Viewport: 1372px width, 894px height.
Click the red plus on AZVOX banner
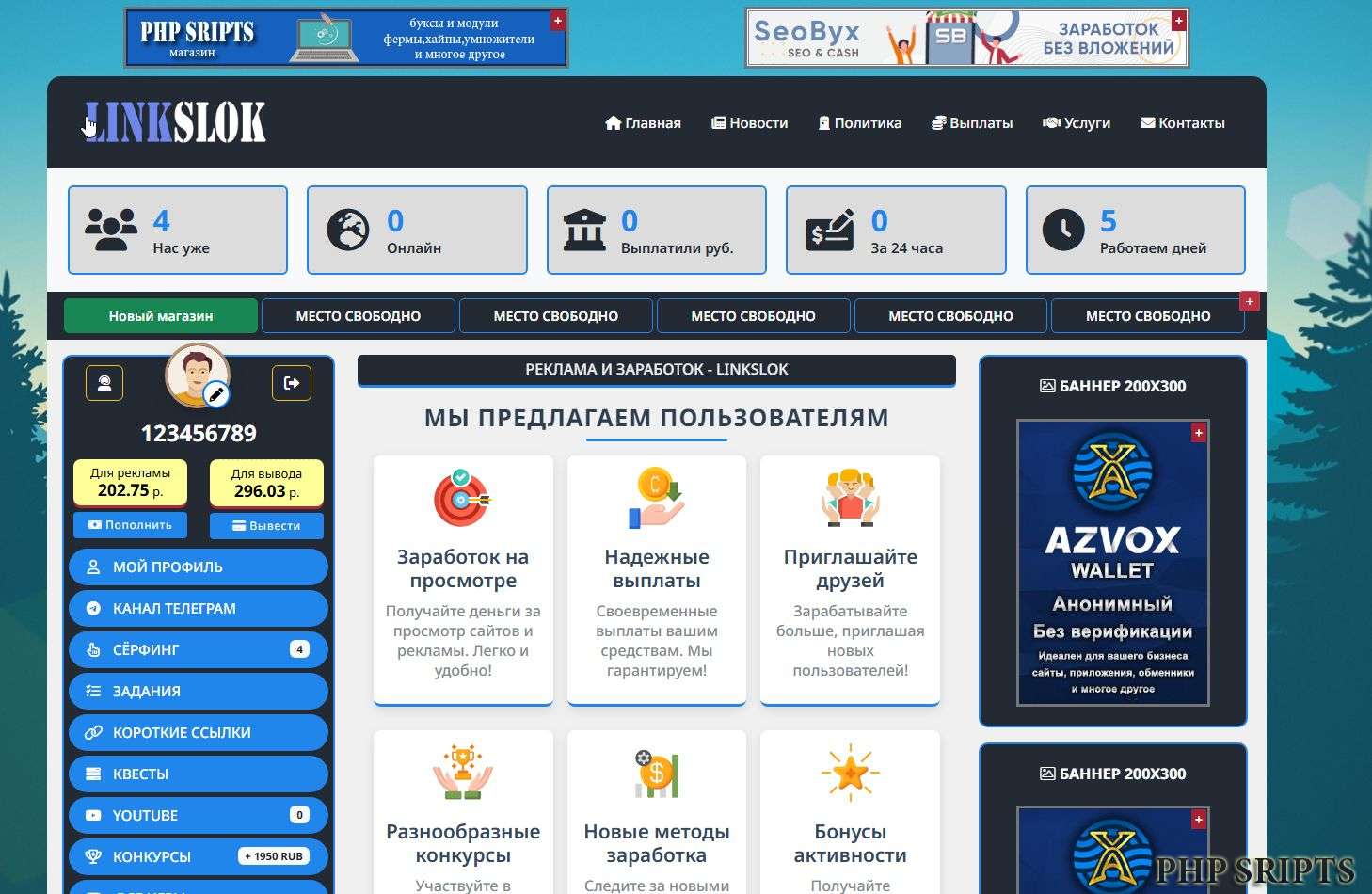(x=1198, y=433)
